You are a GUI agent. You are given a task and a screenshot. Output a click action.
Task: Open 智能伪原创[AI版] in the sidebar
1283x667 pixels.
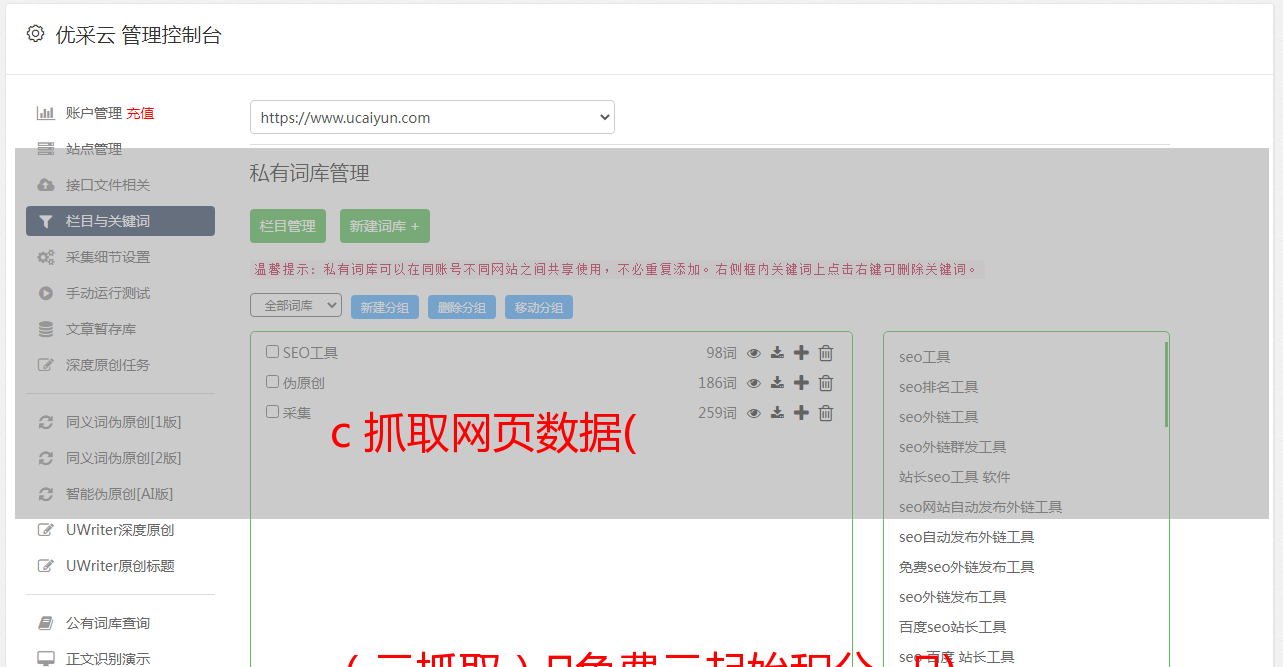tap(120, 494)
